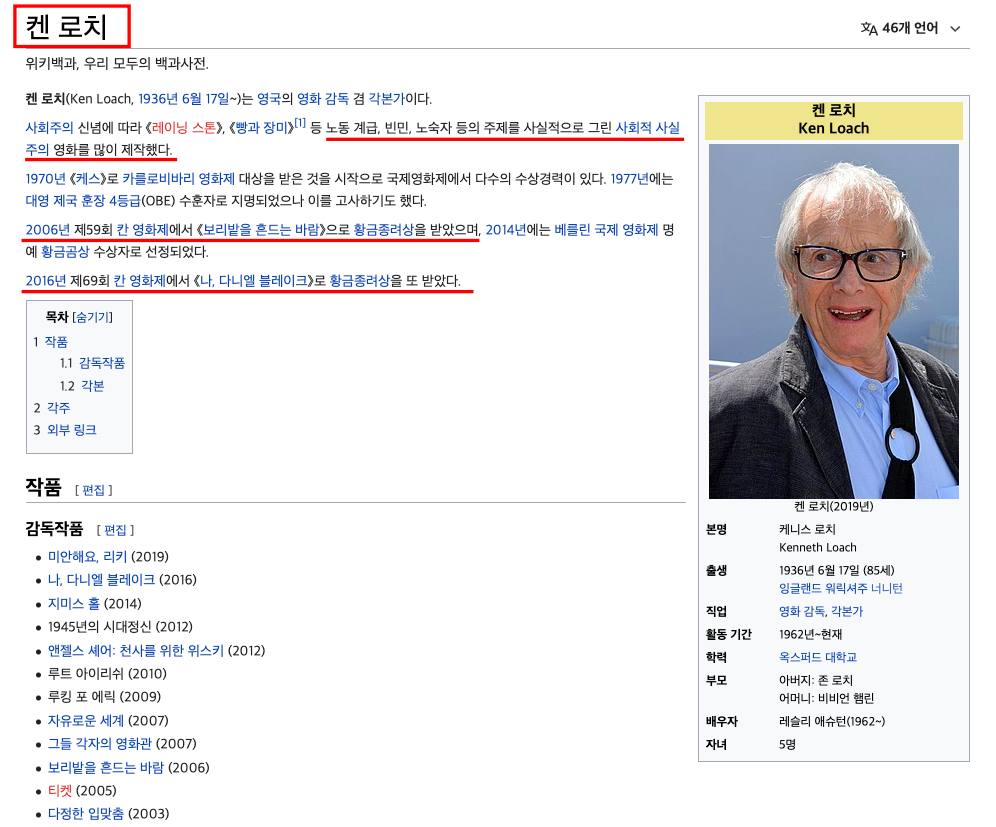
Task: Open 나, 다니엘 블레이크 (2016) in filmography list
Action: tap(102, 579)
